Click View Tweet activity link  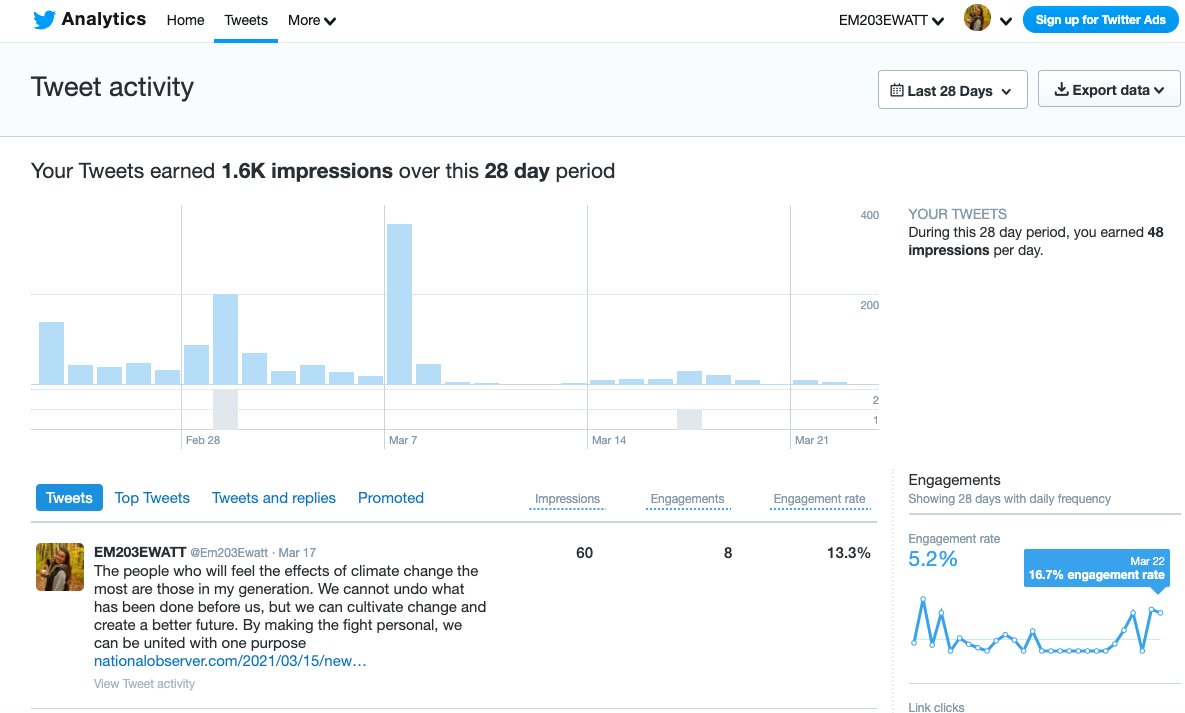click(144, 684)
